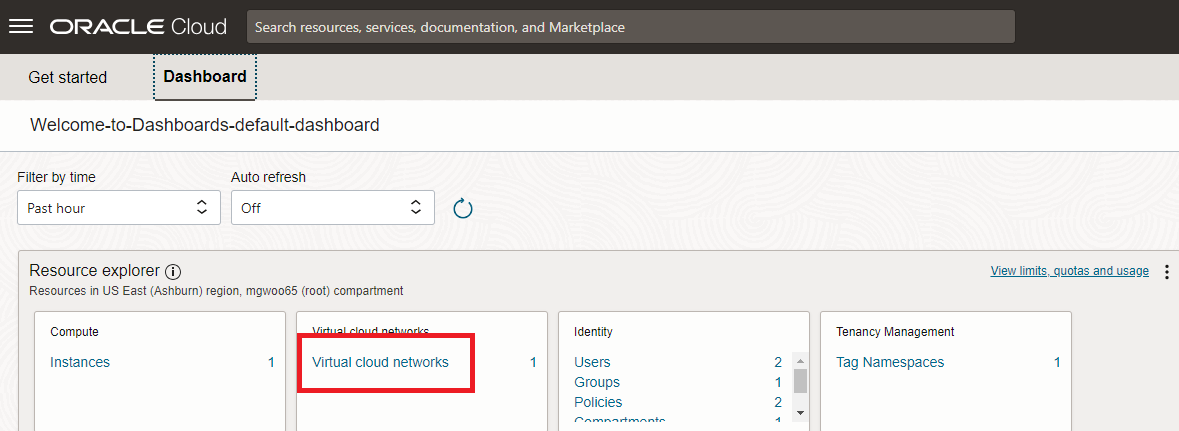
Task: Open the Identity Policies link
Action: pyautogui.click(x=599, y=402)
